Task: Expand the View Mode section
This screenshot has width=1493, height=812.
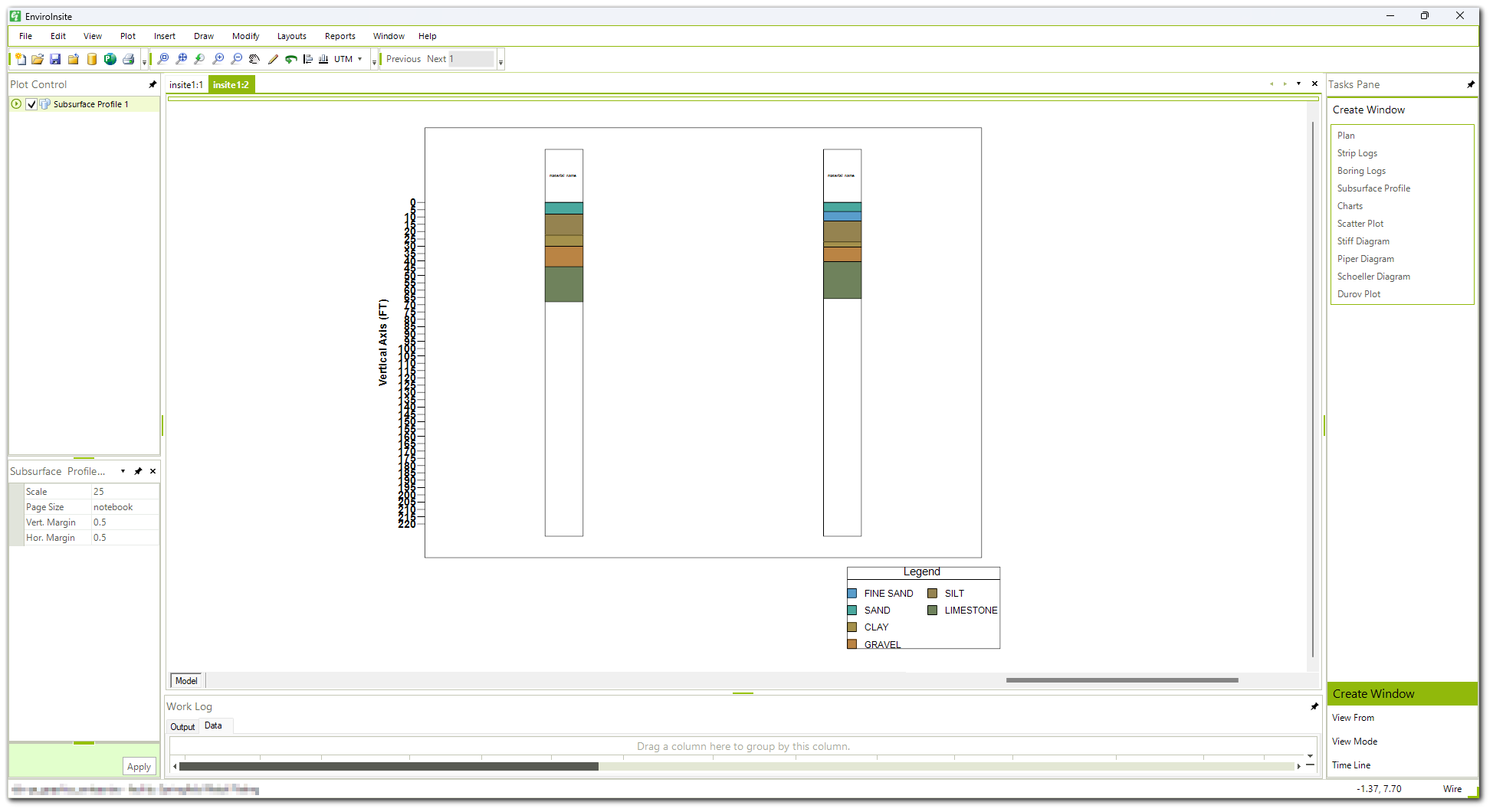Action: point(1354,742)
